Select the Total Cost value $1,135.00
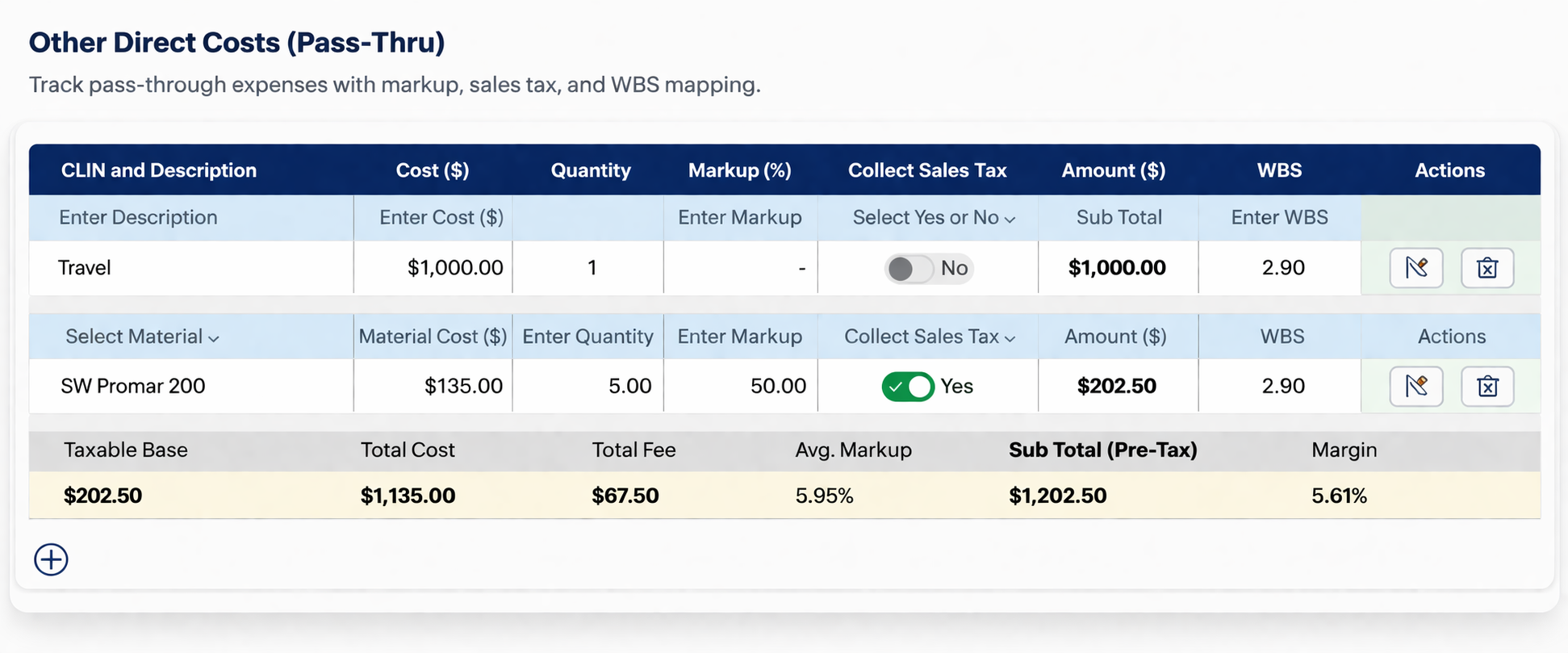 tap(408, 496)
